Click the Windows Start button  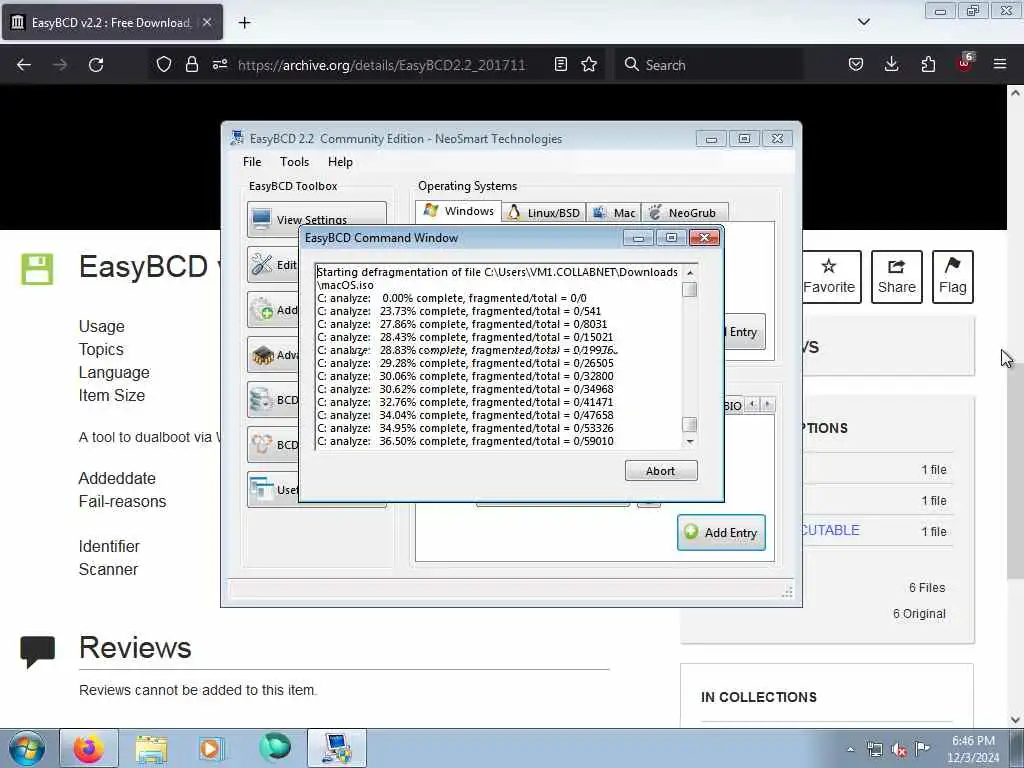tap(27, 748)
